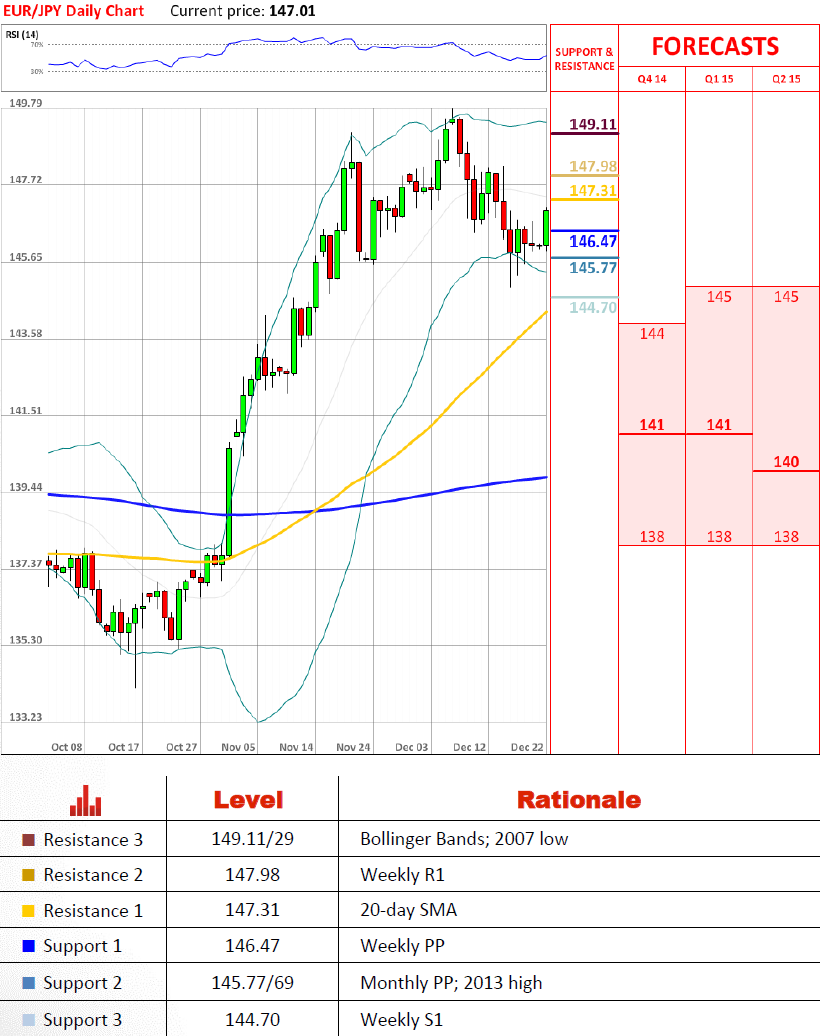Select the 'EUR/JPY Daily Chart' title
The width and height of the screenshot is (820, 1036).
point(73,11)
